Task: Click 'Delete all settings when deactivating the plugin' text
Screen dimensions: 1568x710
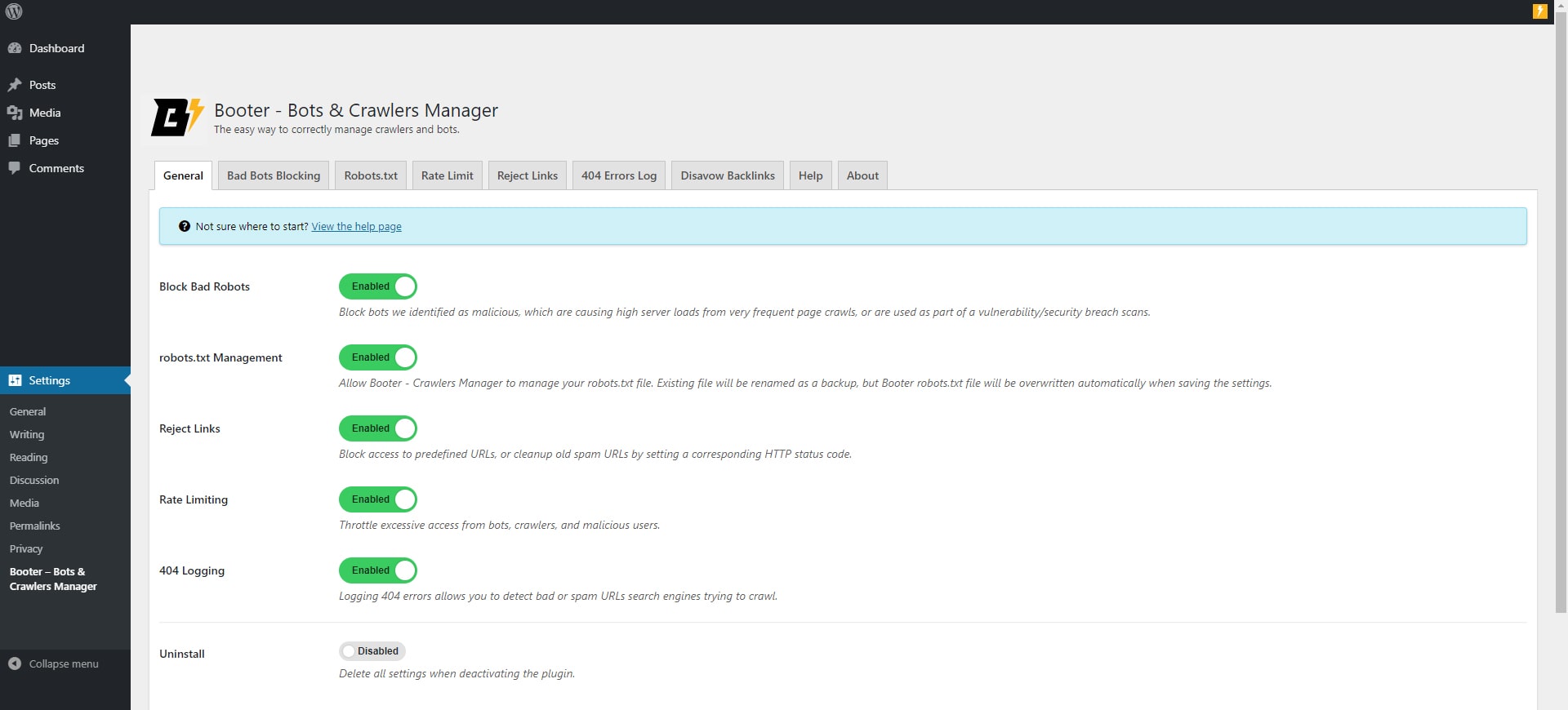Action: [457, 674]
